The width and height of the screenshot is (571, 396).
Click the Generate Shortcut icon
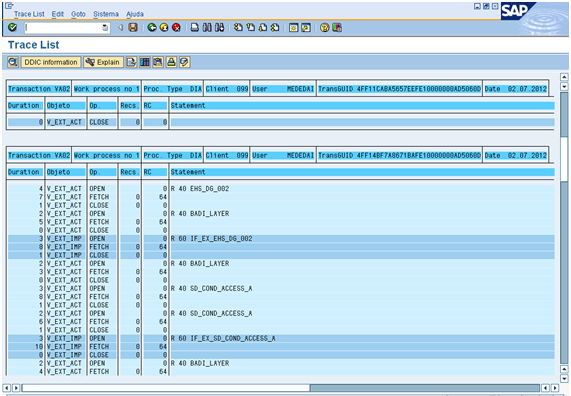click(306, 28)
